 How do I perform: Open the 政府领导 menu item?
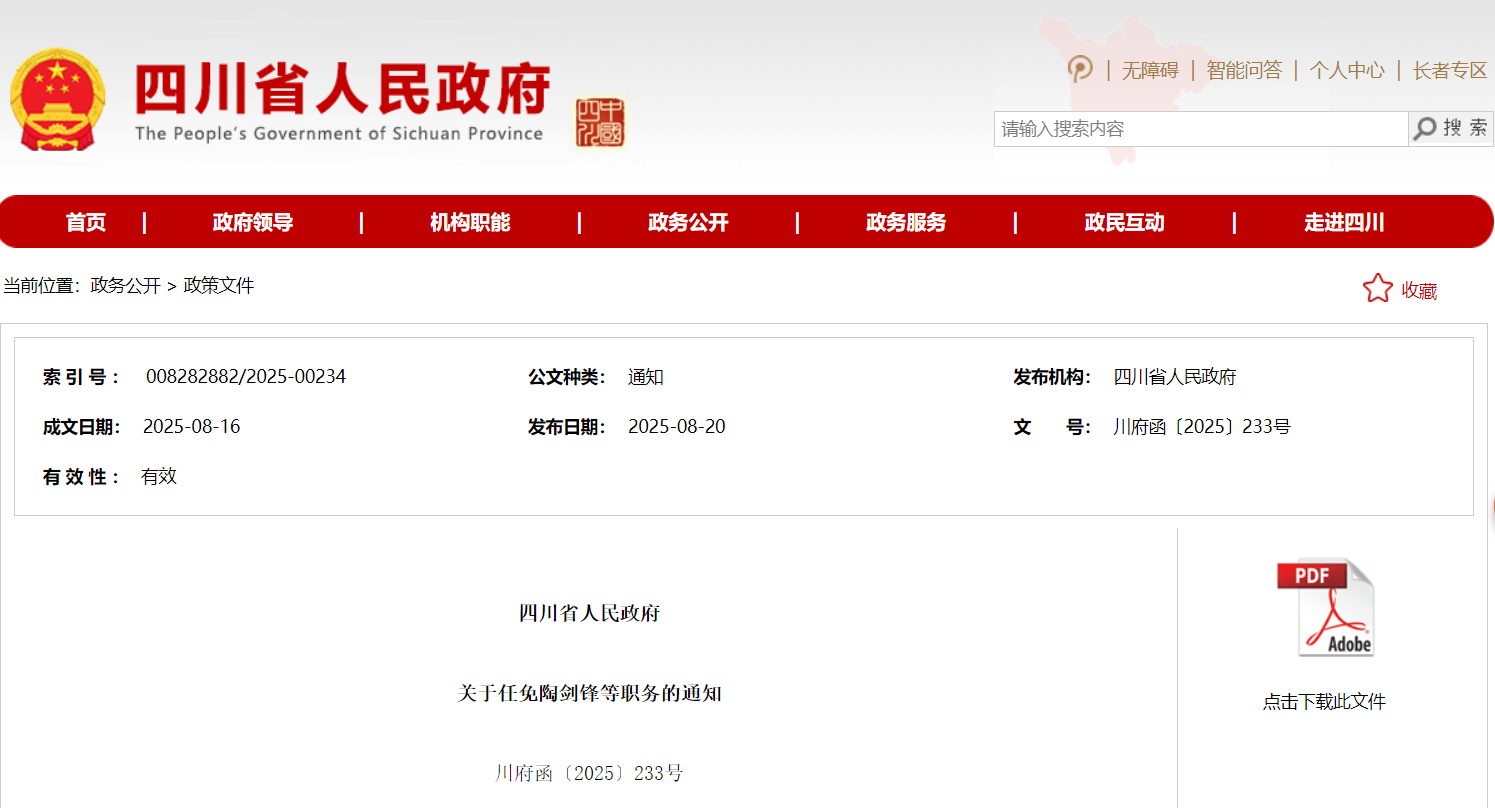253,222
